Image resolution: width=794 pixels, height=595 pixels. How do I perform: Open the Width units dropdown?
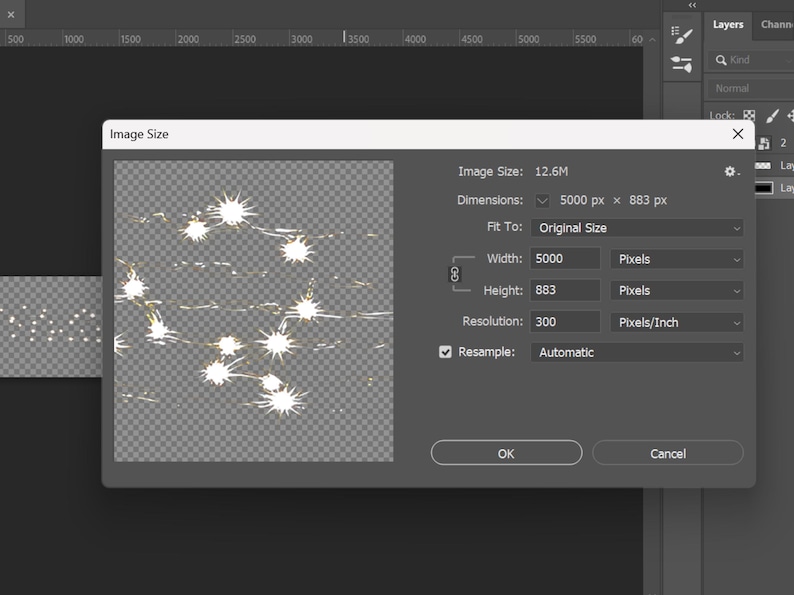coord(677,259)
